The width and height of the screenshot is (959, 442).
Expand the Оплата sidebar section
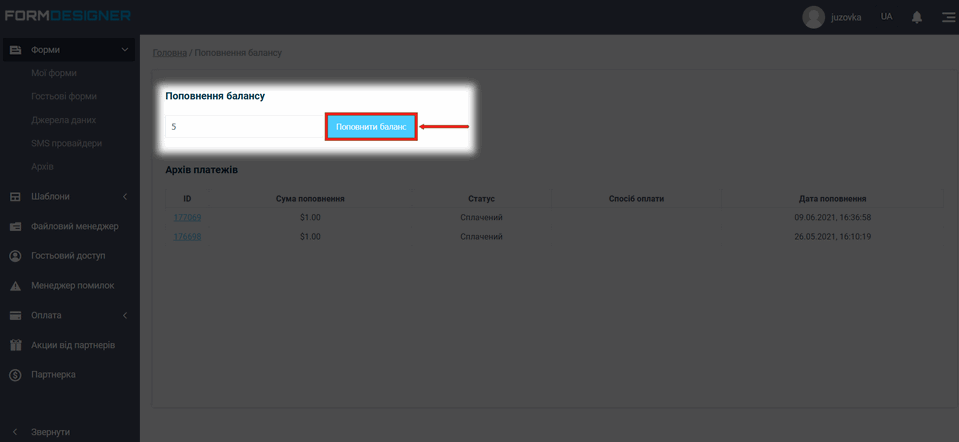(125, 316)
